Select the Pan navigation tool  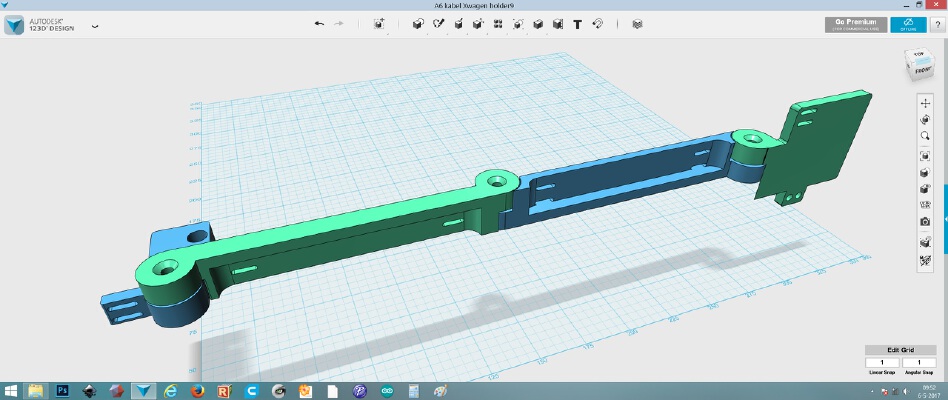(x=924, y=103)
